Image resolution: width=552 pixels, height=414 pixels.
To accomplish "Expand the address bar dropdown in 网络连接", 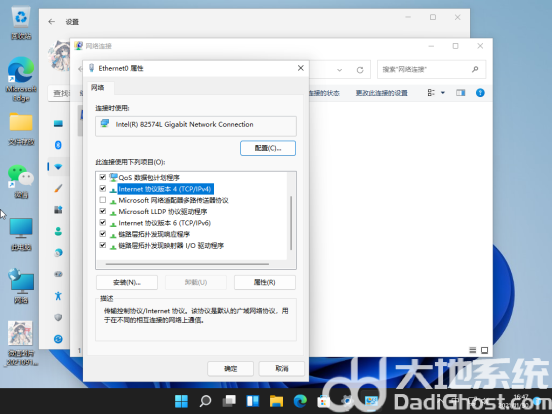I will click(x=339, y=70).
